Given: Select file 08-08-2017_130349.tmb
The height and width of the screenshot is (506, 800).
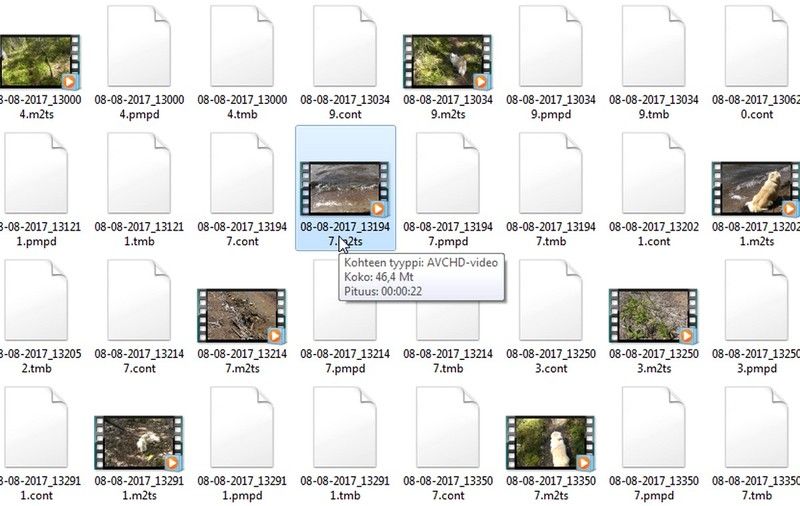Looking at the screenshot, I should [654, 46].
